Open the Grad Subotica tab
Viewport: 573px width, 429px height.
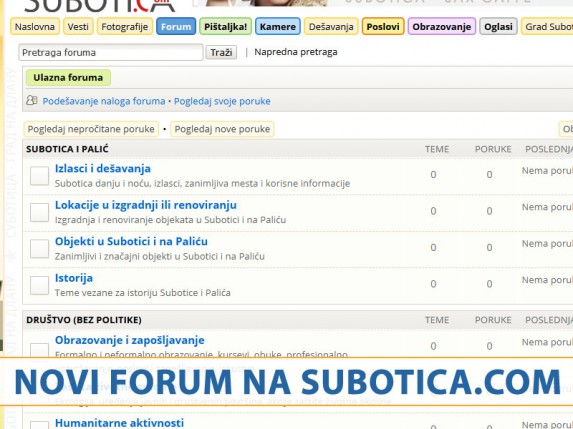tap(547, 27)
